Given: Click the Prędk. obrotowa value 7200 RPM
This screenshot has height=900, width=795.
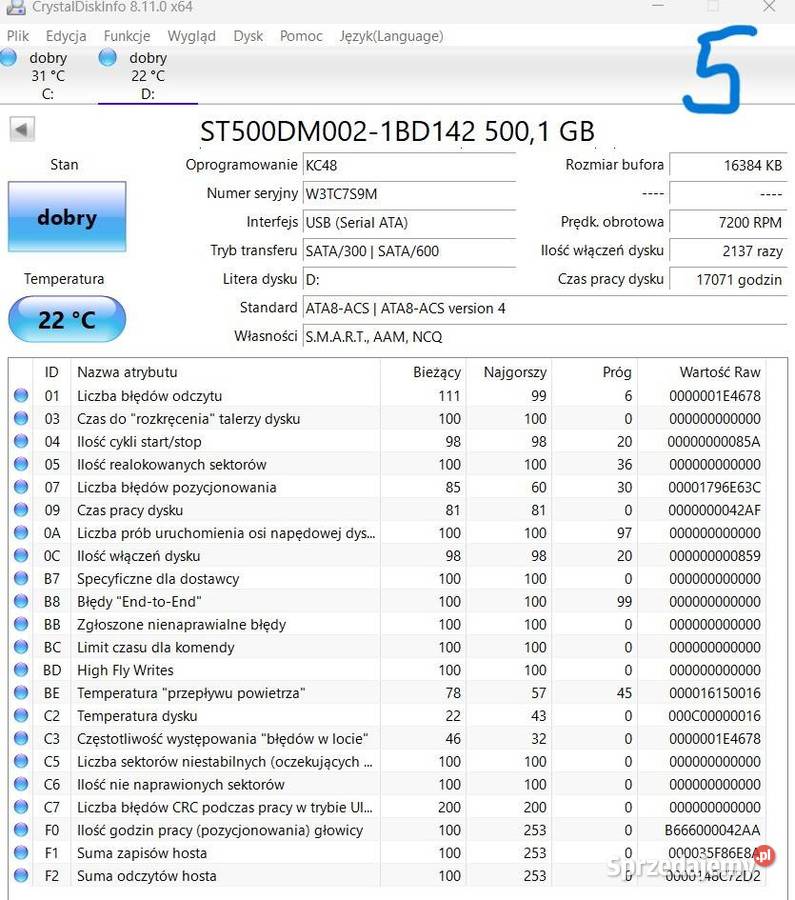Looking at the screenshot, I should (x=728, y=223).
